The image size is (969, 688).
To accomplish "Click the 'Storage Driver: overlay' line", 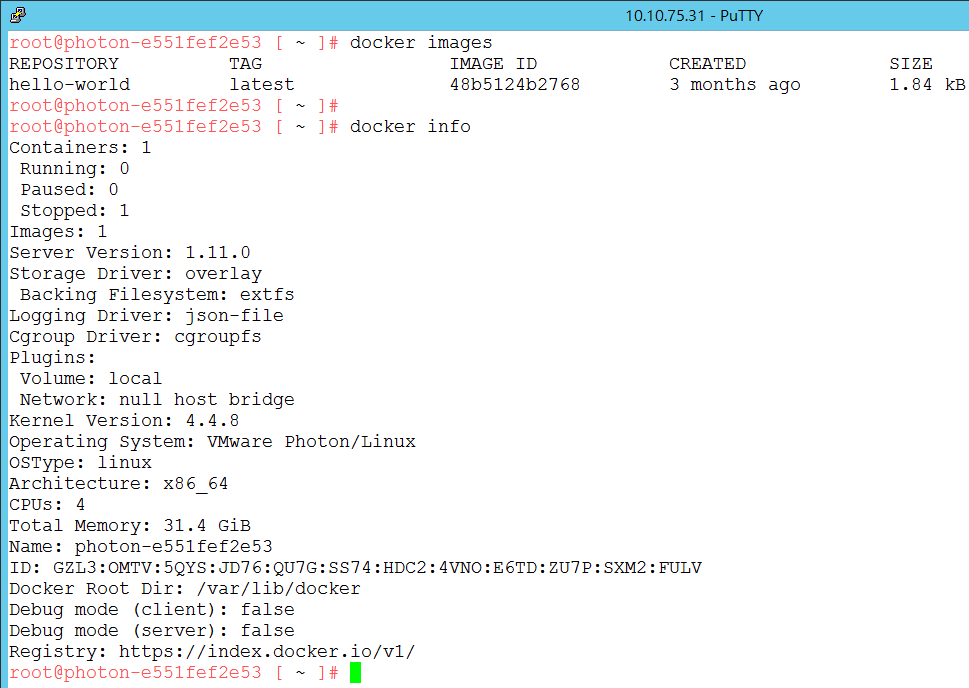I will click(135, 274).
